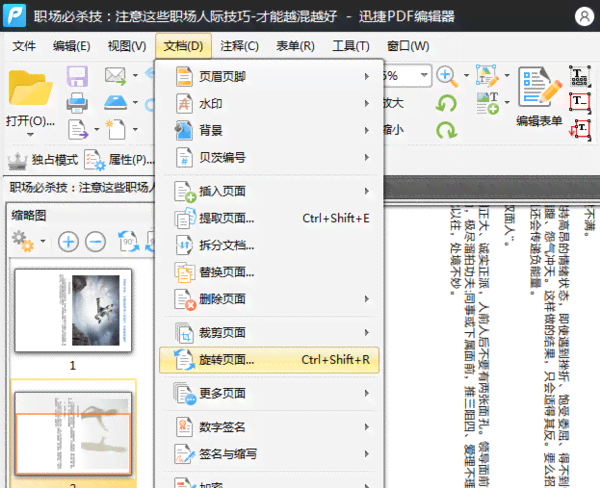Click the send email envelope icon
The width and height of the screenshot is (600, 488).
(x=115, y=76)
